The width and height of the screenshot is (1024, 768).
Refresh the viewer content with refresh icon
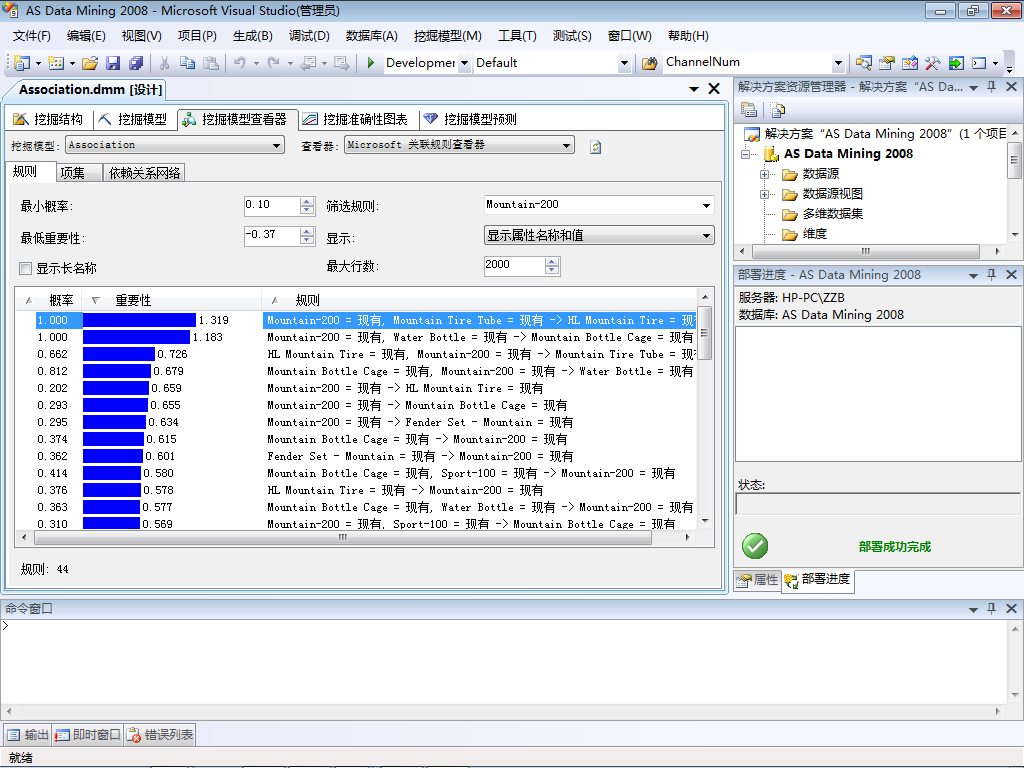point(596,147)
